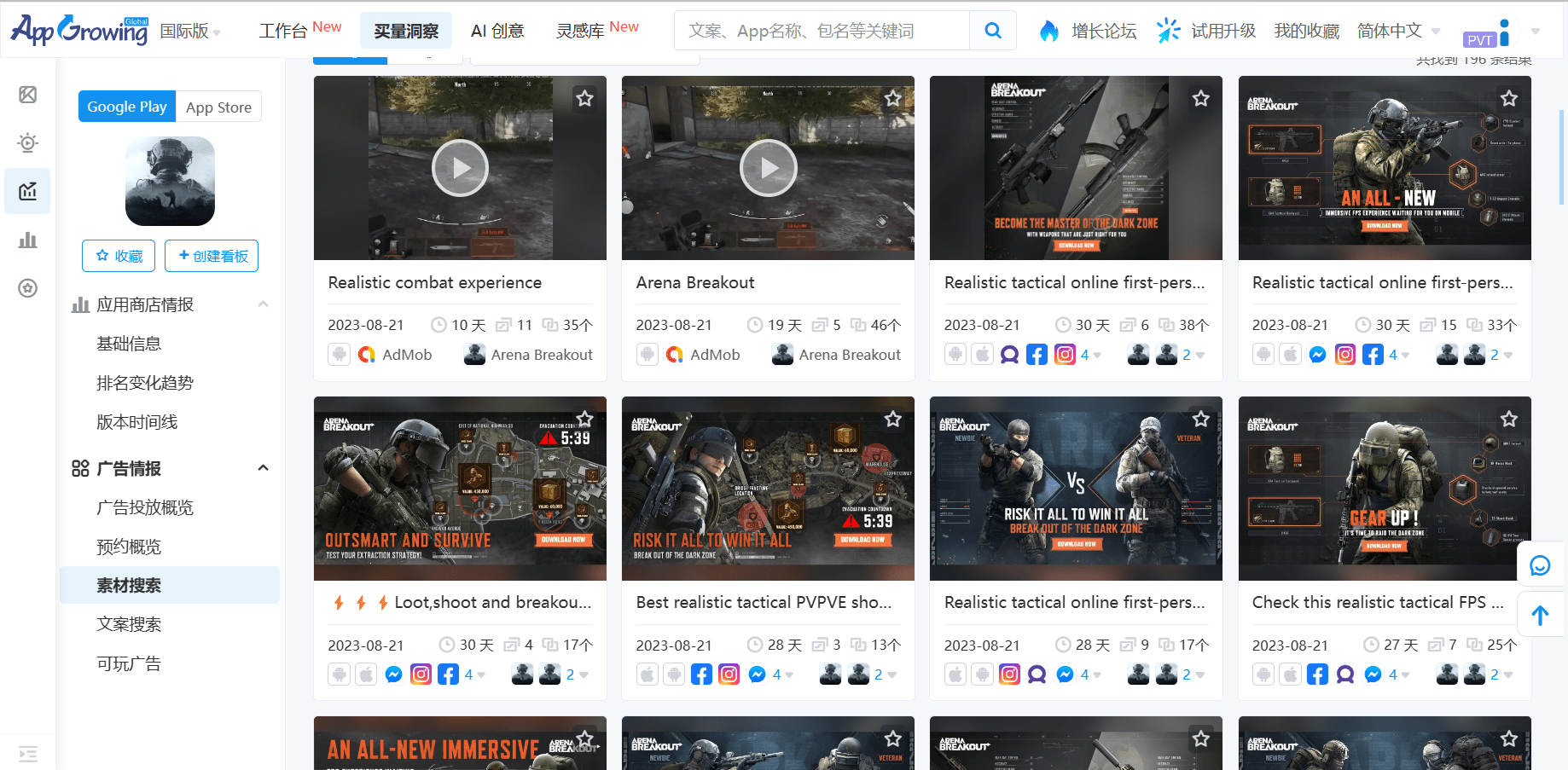Click the 创建看板 button

point(212,256)
